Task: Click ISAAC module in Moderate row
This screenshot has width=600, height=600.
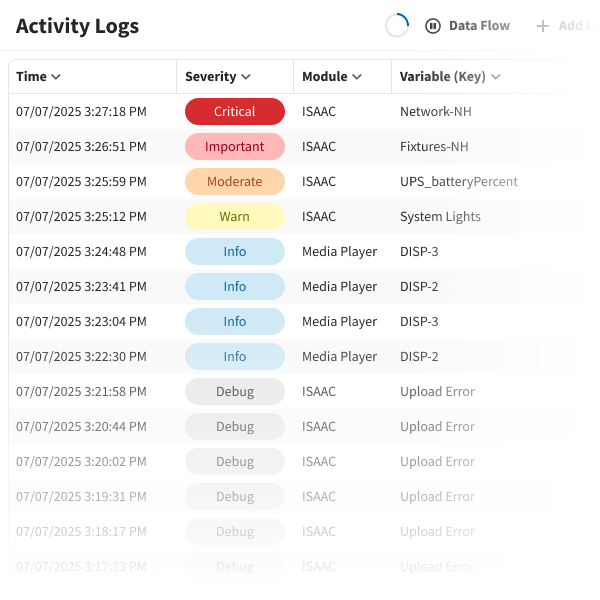Action: pyautogui.click(x=319, y=181)
